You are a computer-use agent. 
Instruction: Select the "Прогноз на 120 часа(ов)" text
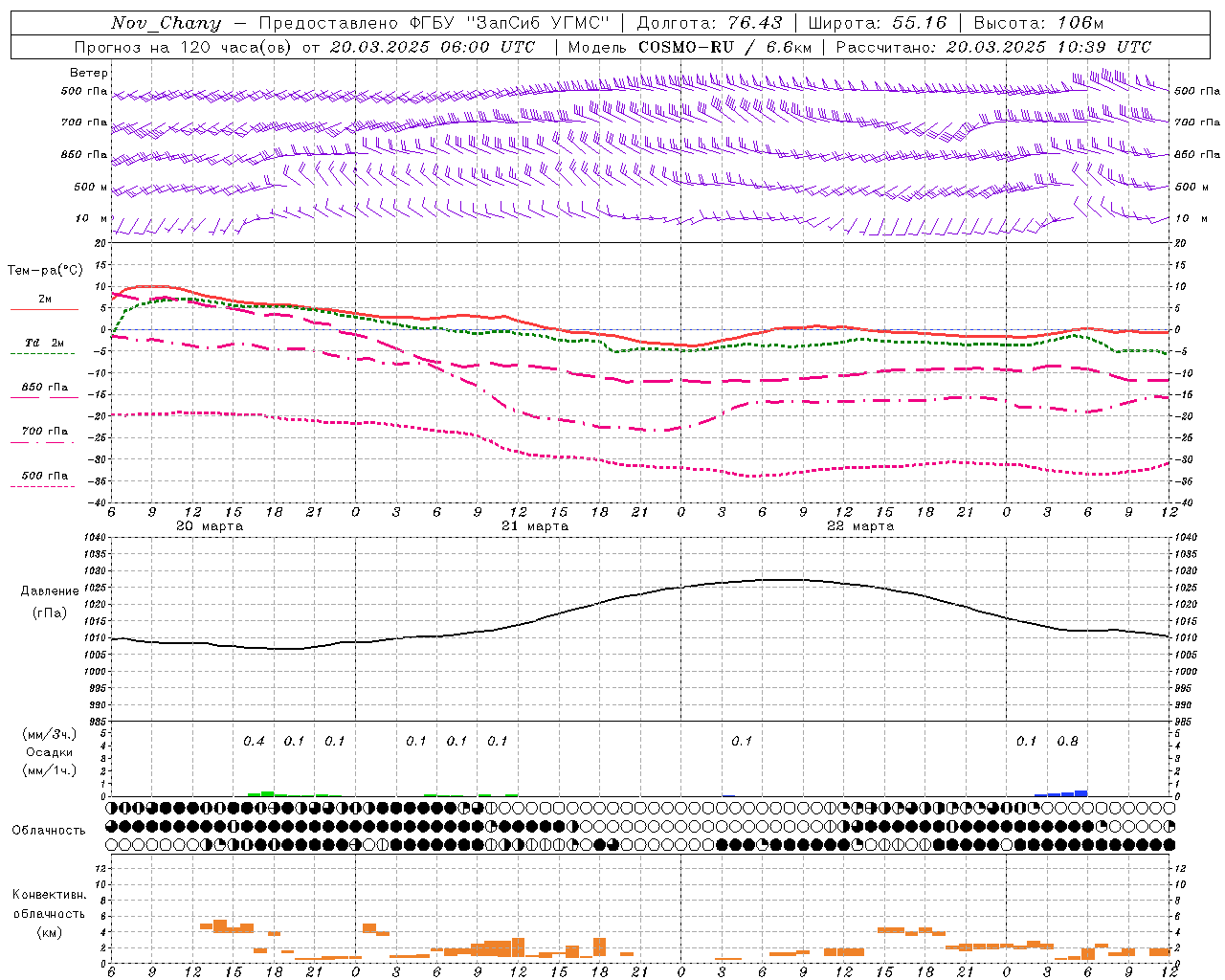tap(184, 47)
